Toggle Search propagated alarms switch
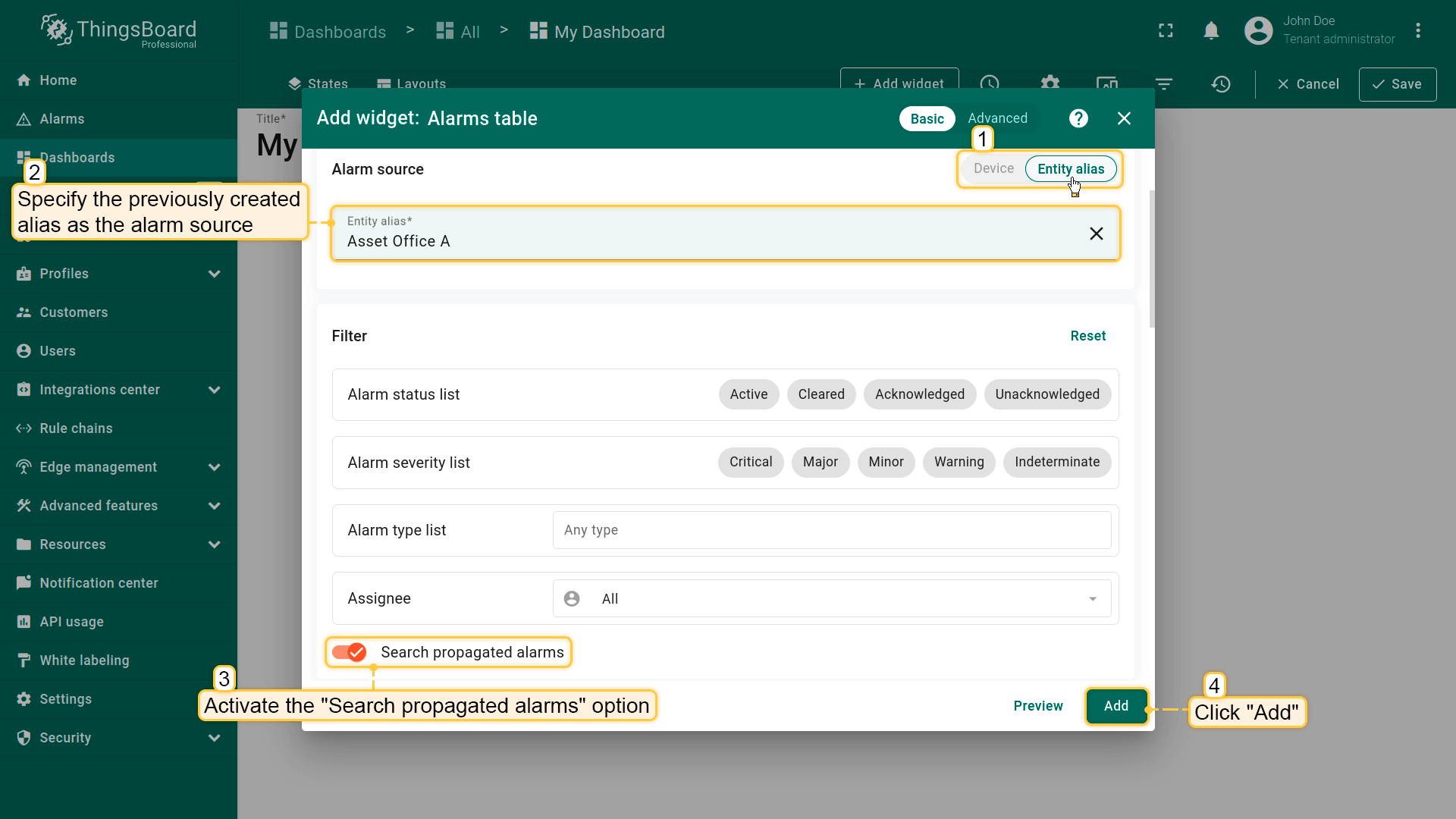 tap(350, 652)
